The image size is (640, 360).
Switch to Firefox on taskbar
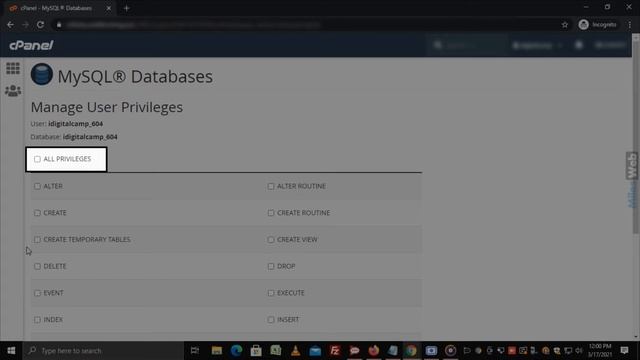373,351
